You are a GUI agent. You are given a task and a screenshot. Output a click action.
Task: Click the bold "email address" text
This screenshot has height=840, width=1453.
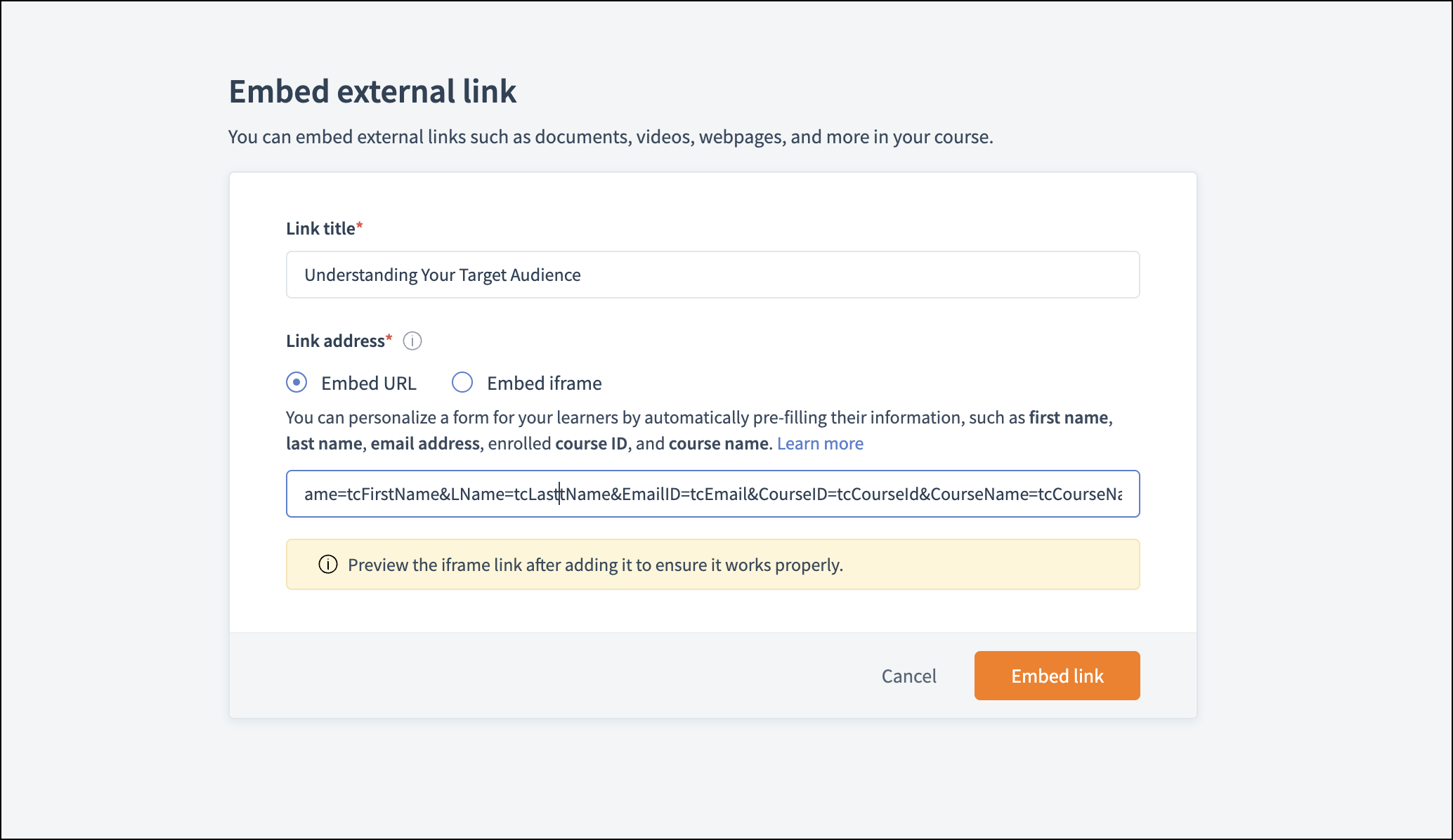pyautogui.click(x=425, y=444)
